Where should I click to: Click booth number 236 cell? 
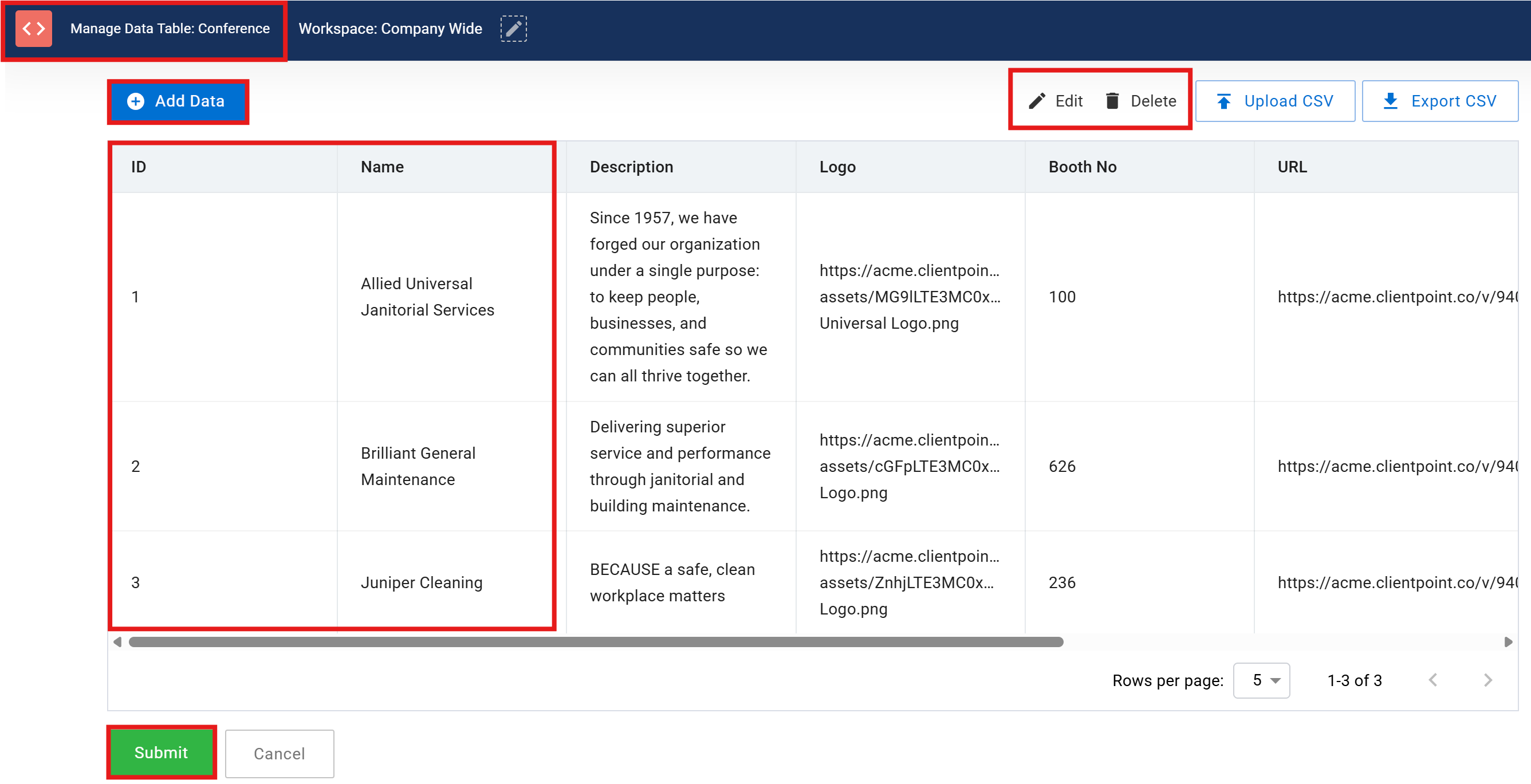pyautogui.click(x=1140, y=582)
